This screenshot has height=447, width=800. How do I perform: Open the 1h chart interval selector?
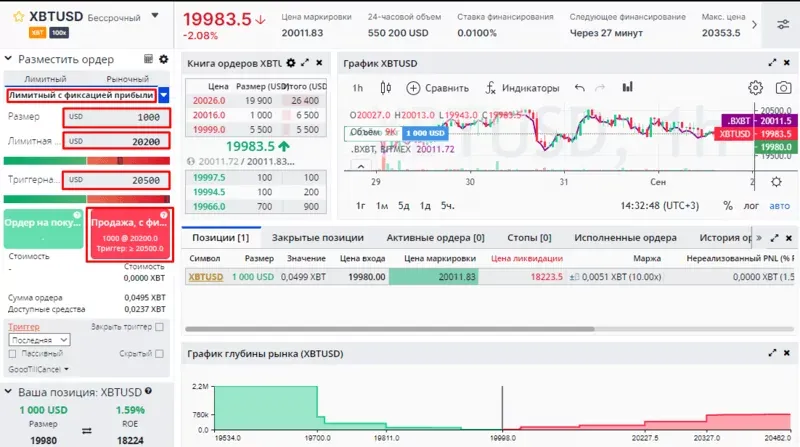[x=358, y=88]
